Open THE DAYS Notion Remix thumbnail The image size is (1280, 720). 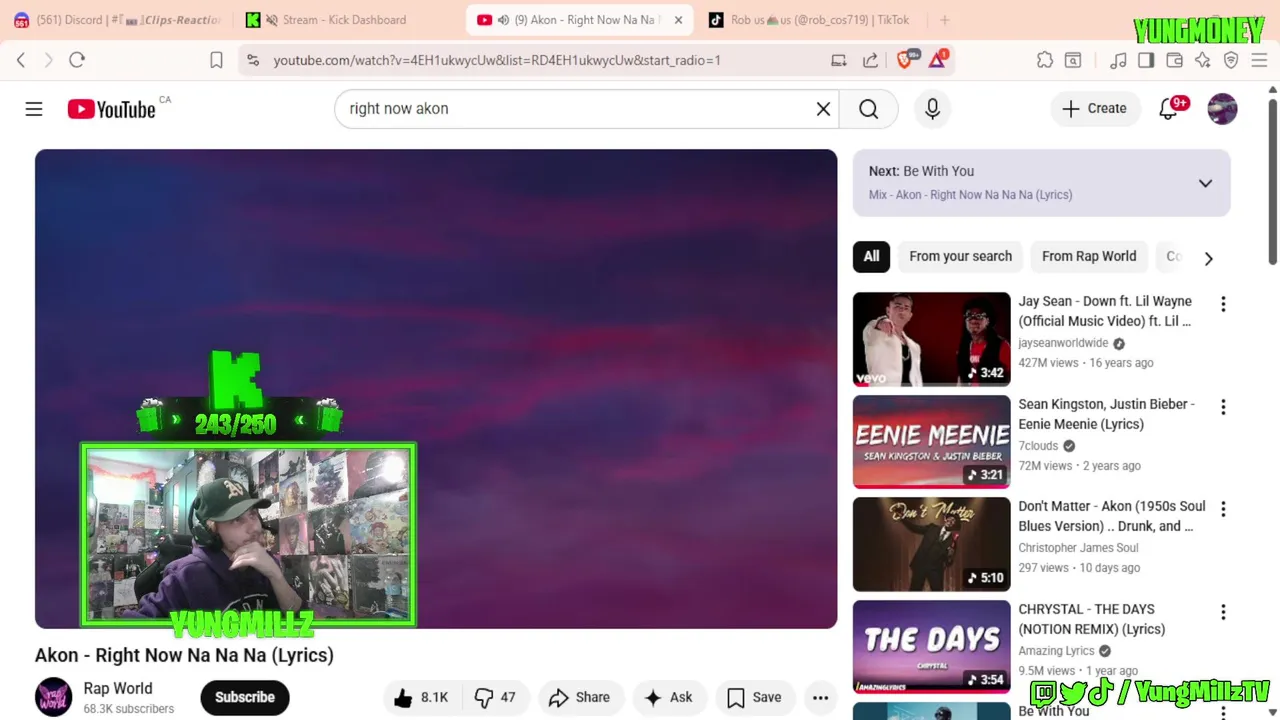(931, 646)
